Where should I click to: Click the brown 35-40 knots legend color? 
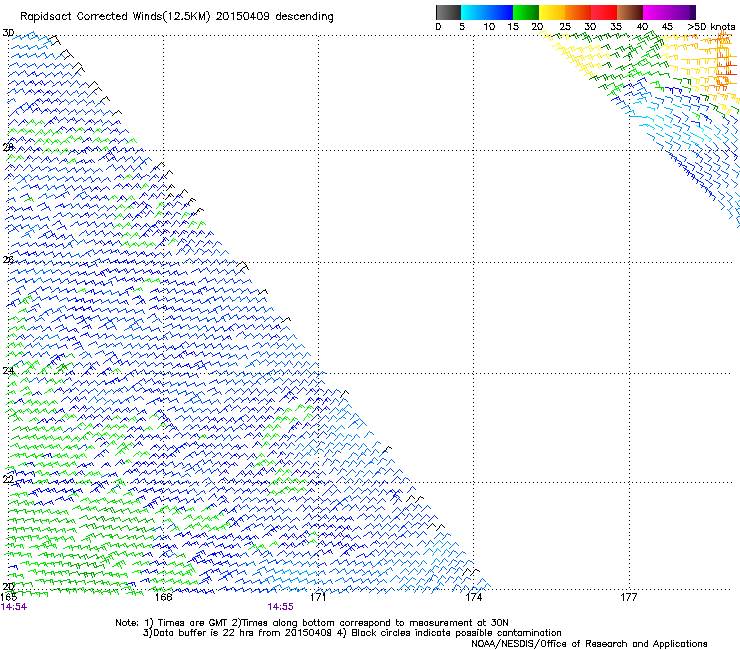(630, 12)
